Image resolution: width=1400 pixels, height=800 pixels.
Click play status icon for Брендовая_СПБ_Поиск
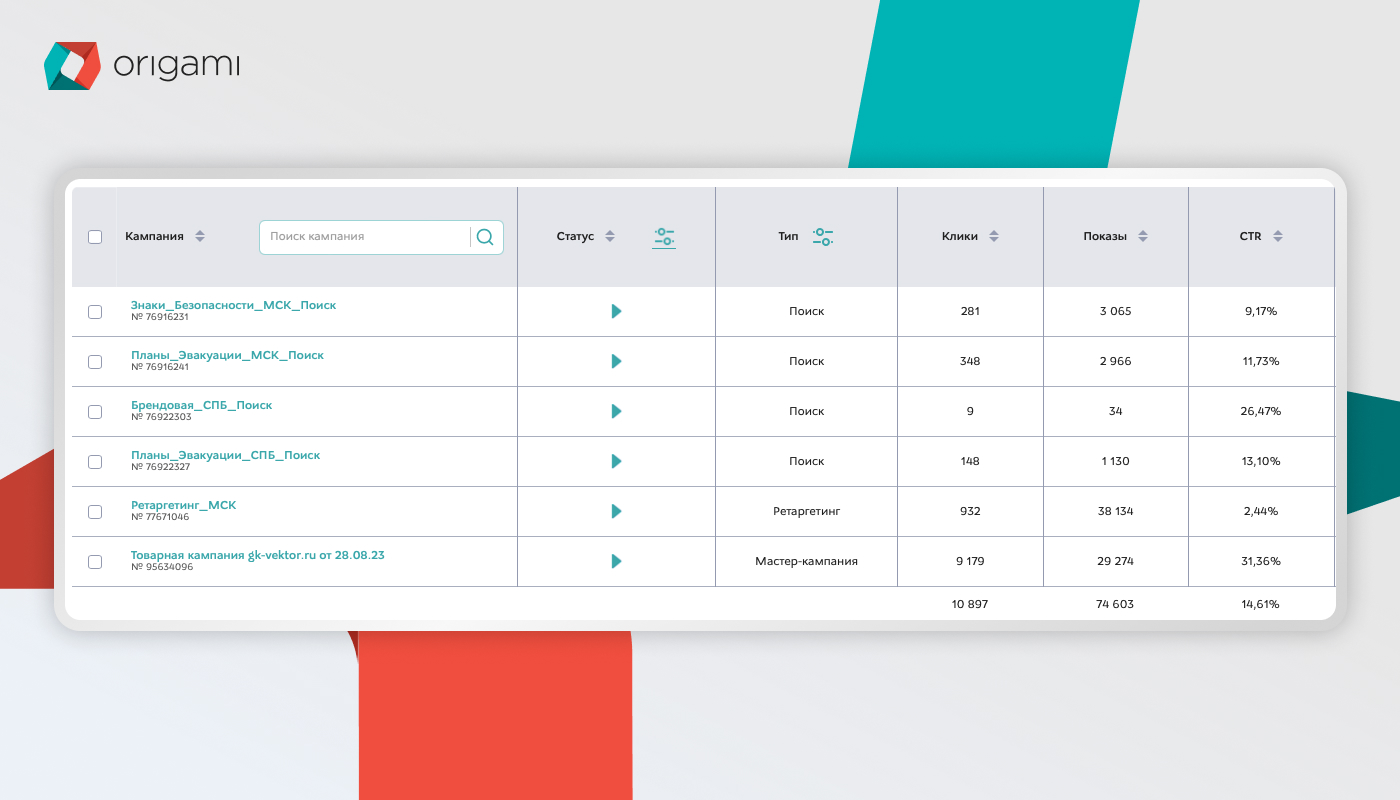click(616, 411)
